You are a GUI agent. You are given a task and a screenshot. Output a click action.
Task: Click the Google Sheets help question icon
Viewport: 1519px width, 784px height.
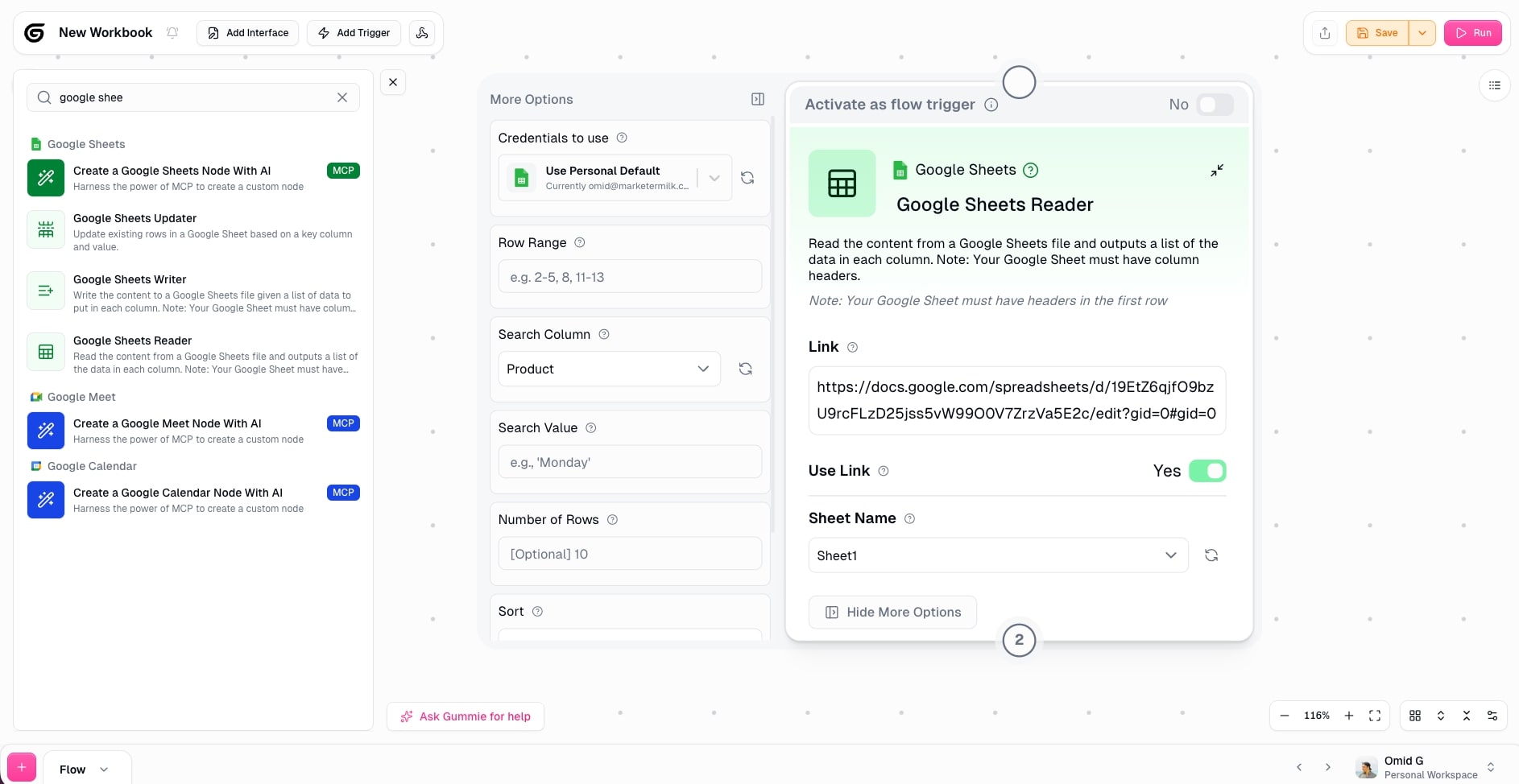tap(1031, 170)
